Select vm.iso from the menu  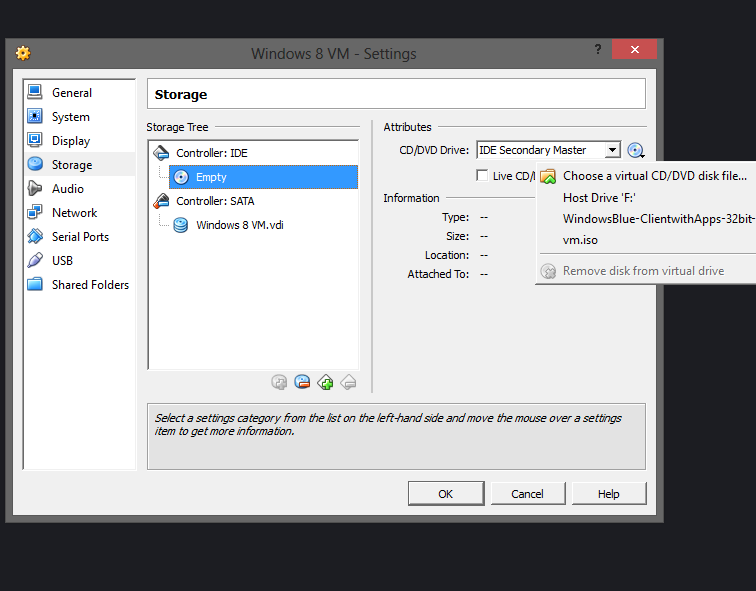[580, 240]
